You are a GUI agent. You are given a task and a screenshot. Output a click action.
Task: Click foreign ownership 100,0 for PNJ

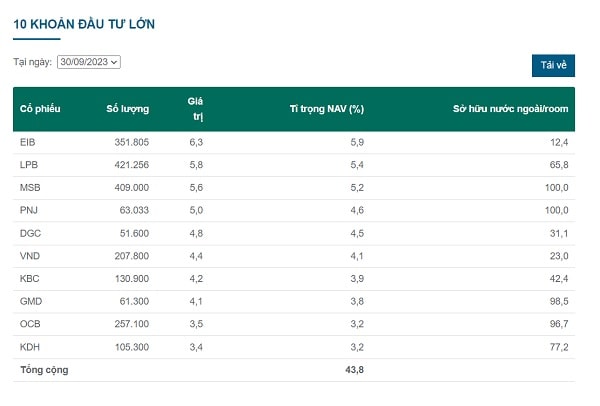coord(557,210)
